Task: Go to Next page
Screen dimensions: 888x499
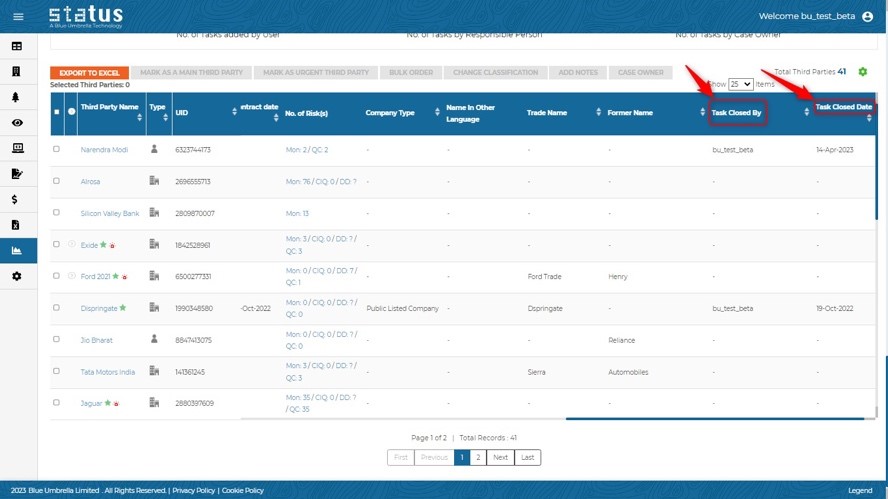Action: click(500, 457)
